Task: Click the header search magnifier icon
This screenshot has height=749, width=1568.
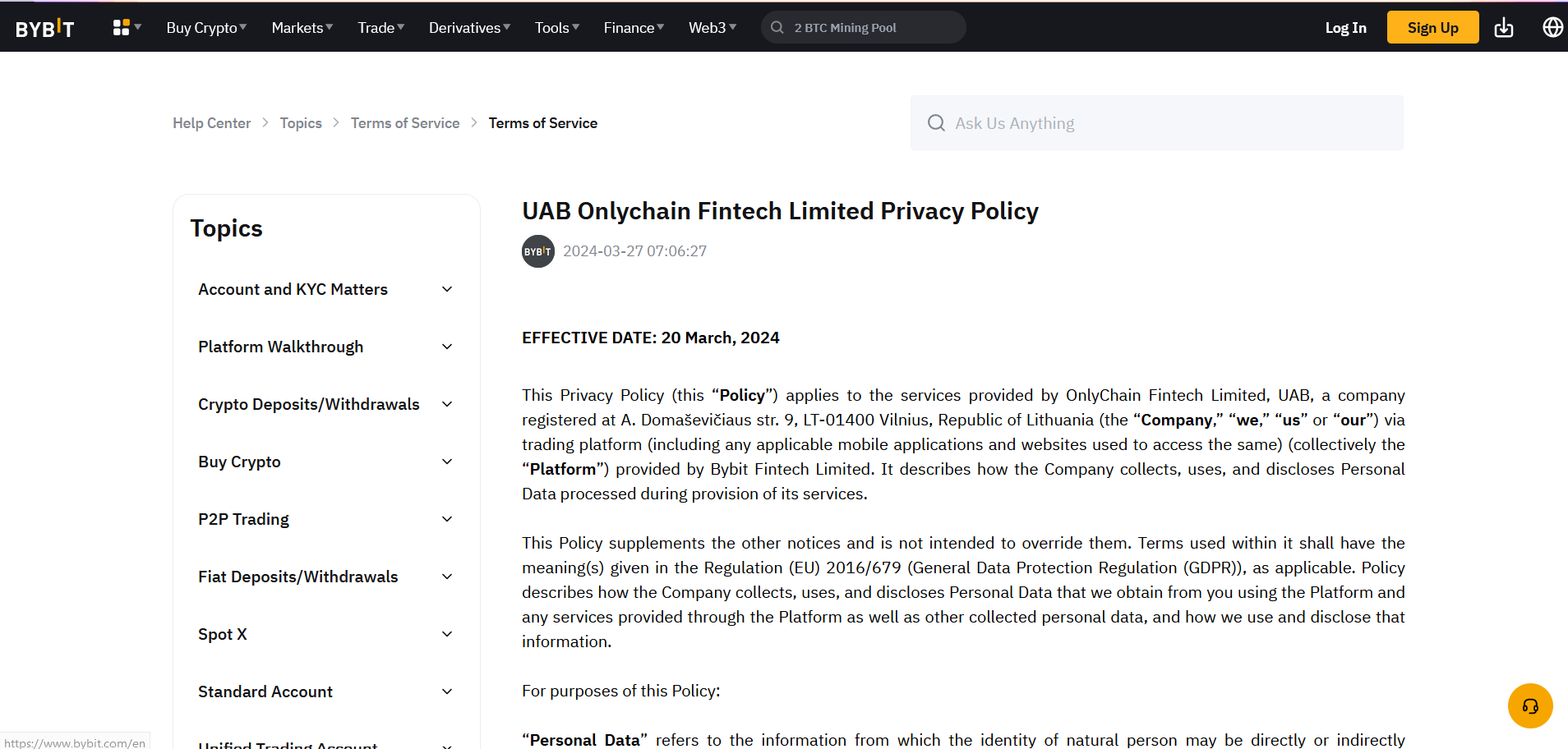Action: click(x=777, y=27)
